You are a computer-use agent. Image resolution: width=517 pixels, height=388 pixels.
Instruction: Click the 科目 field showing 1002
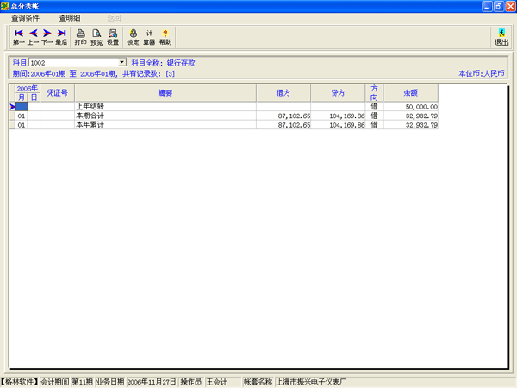click(74, 62)
